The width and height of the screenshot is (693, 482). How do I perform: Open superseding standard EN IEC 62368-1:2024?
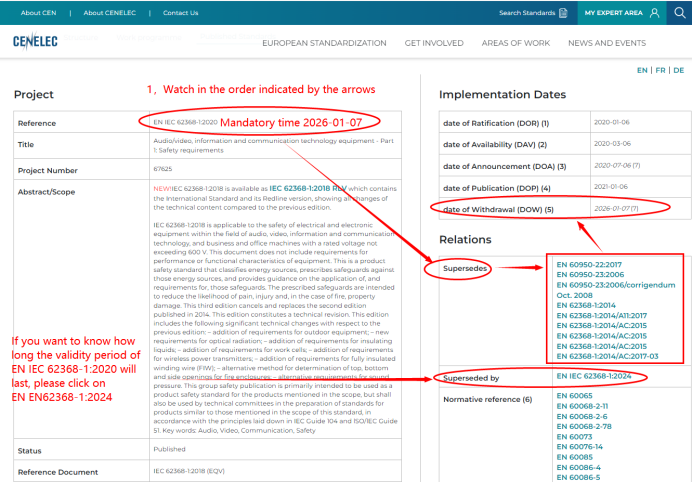(x=597, y=377)
